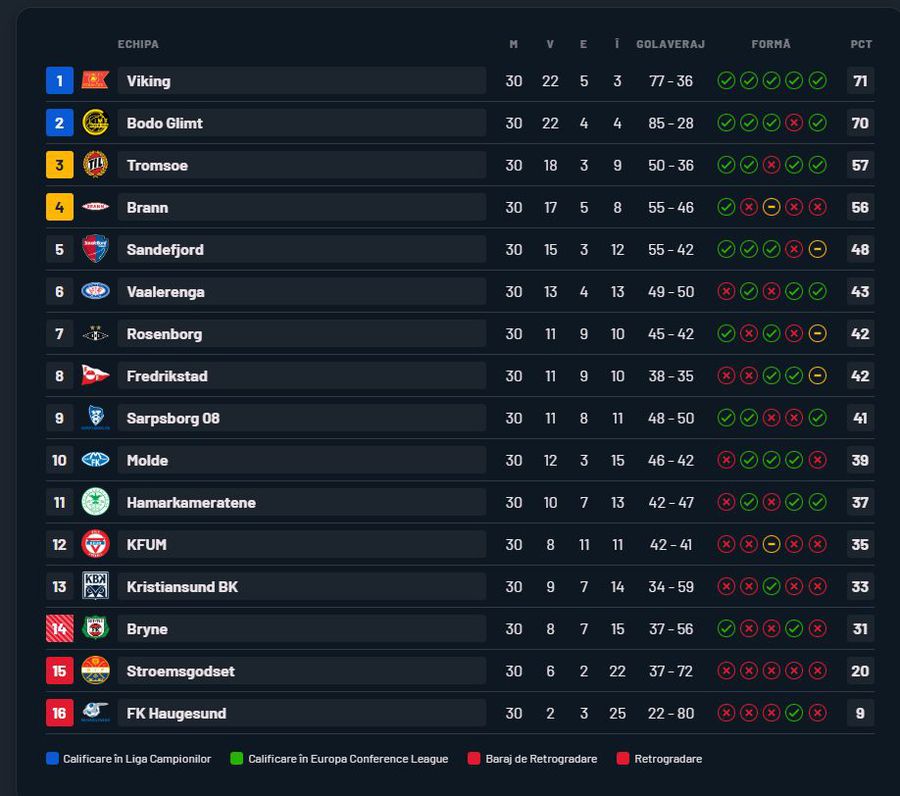Select the Molde team name
900x796 pixels.
[x=147, y=460]
